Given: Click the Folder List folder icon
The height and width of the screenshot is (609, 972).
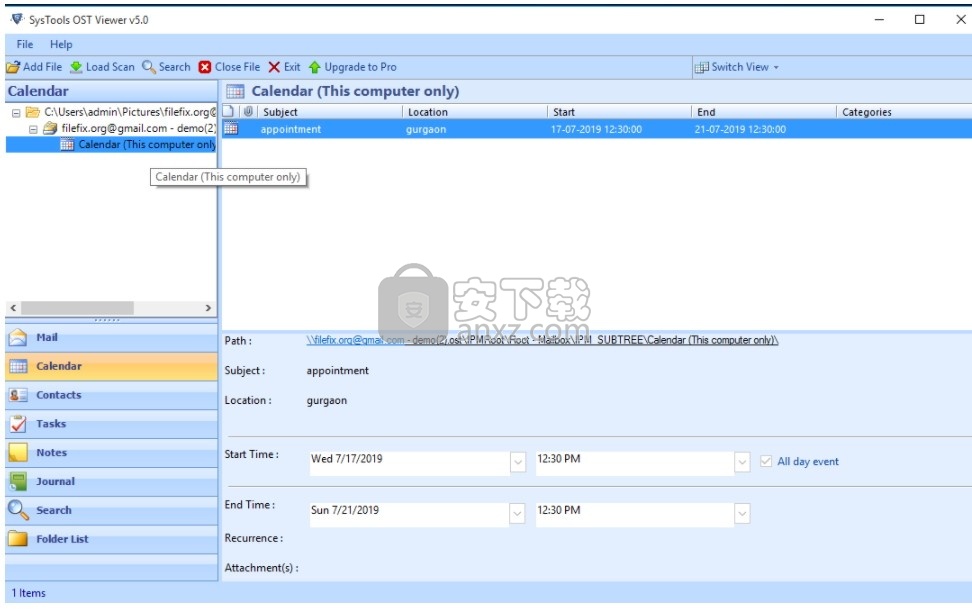Looking at the screenshot, I should [x=18, y=539].
